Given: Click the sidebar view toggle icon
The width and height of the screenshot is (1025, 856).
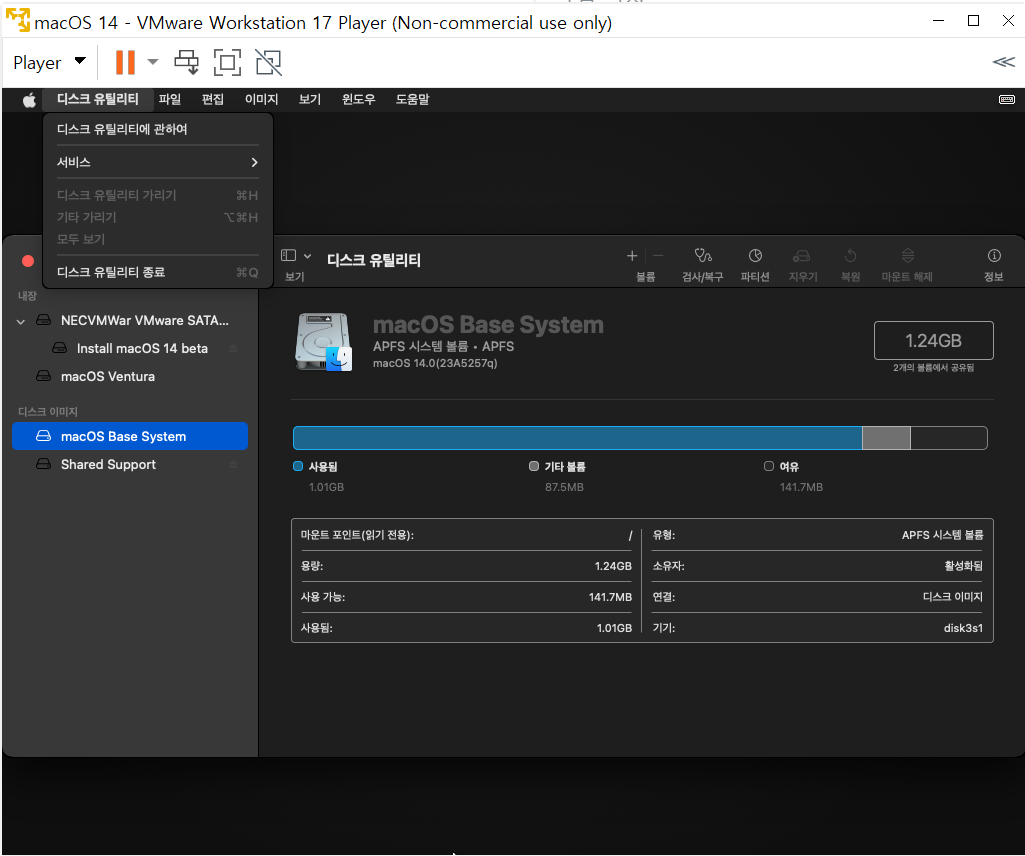Looking at the screenshot, I should coord(288,256).
